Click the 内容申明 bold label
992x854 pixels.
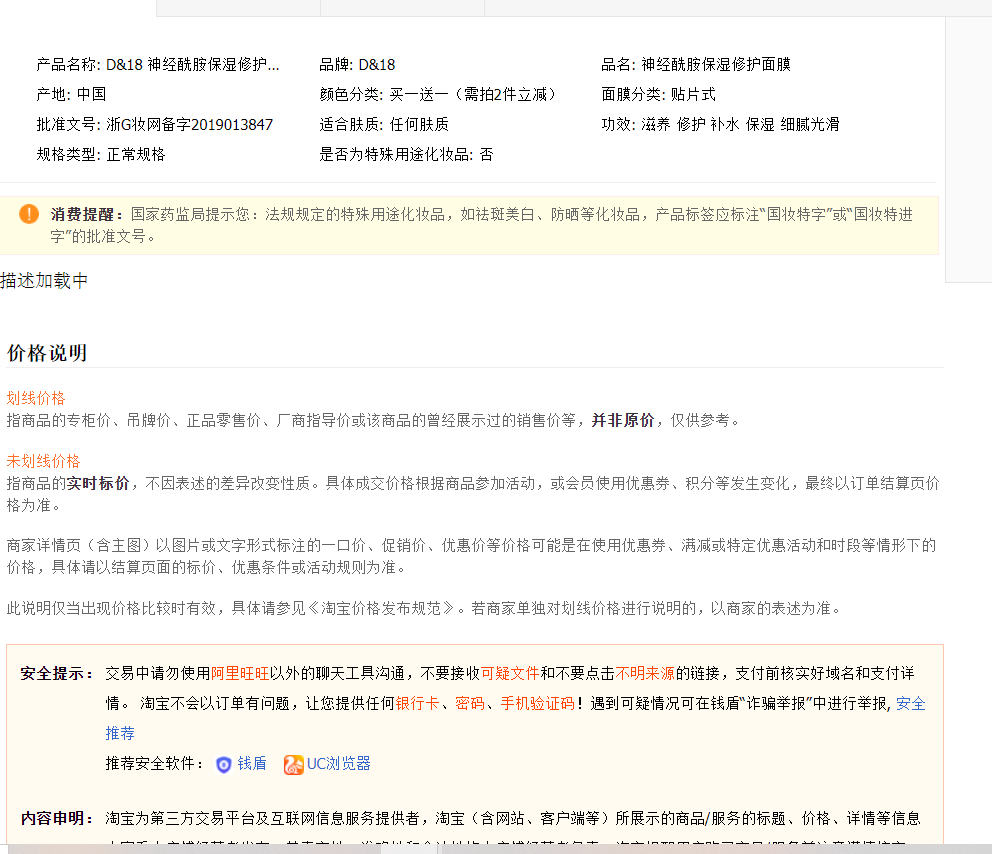(57, 819)
